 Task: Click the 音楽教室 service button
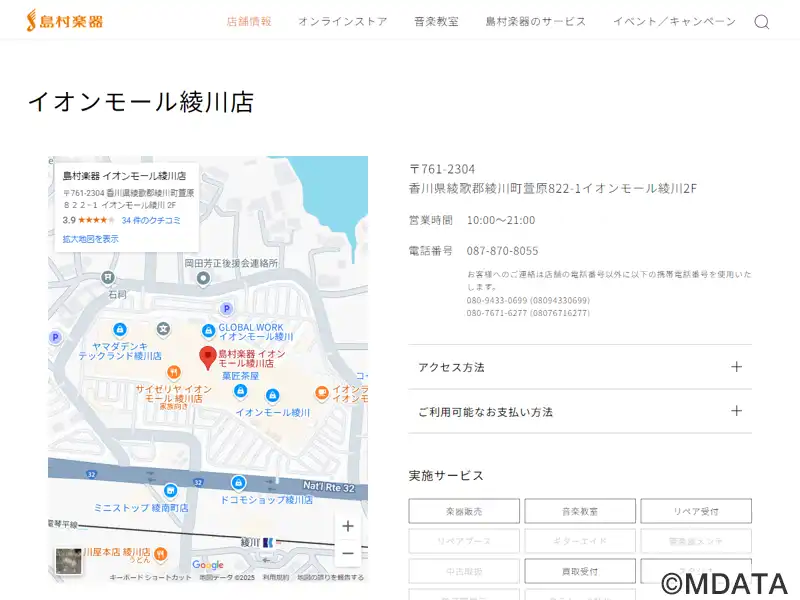[x=580, y=511]
